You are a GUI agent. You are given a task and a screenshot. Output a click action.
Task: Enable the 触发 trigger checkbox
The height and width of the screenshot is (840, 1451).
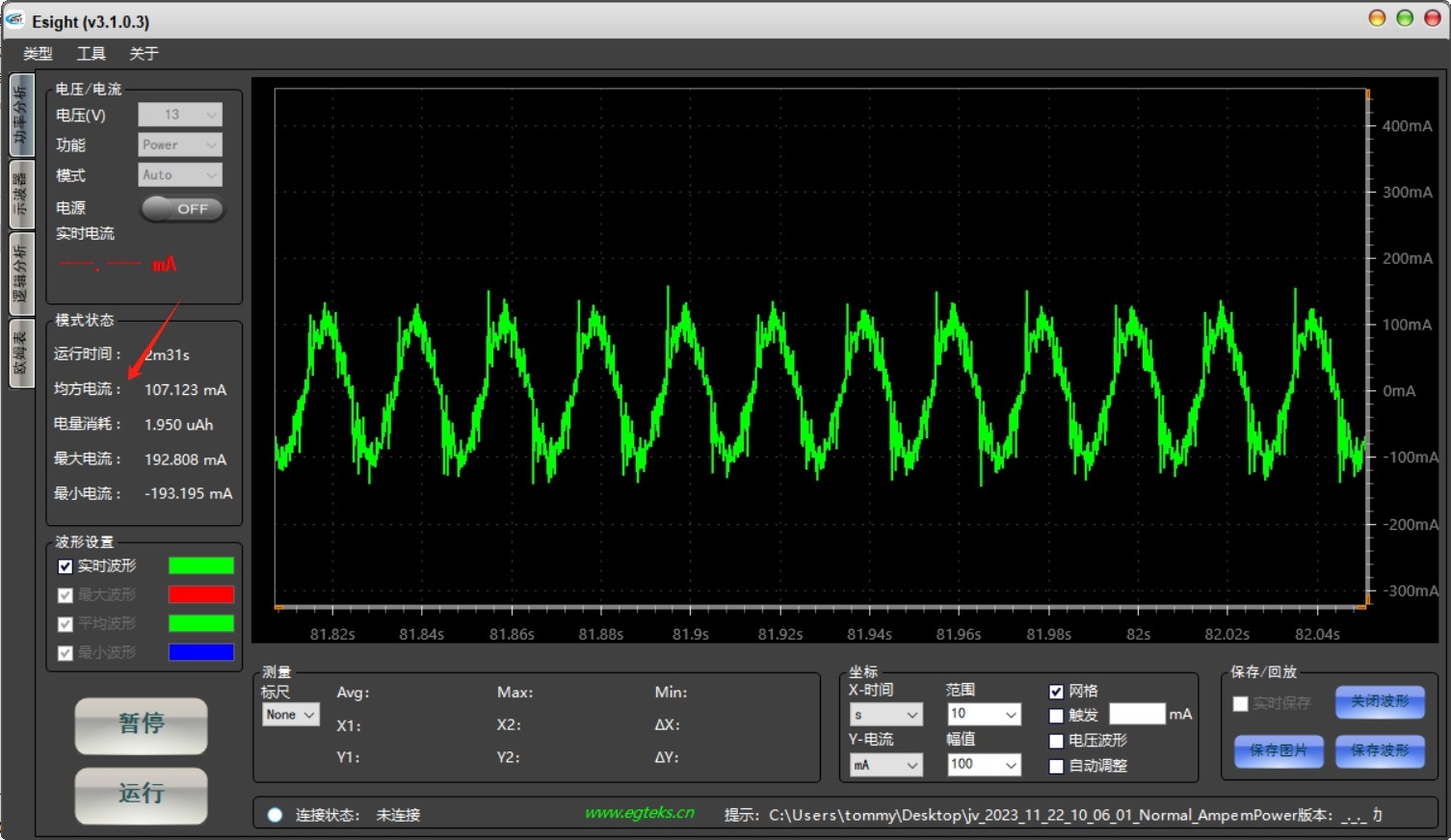point(1056,716)
